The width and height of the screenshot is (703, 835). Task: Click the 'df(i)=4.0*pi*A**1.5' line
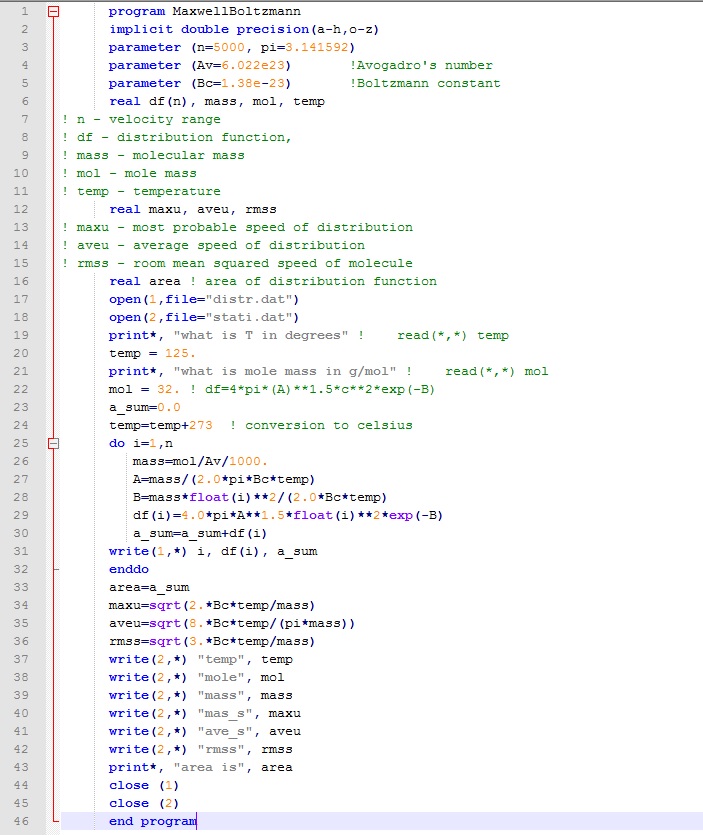tap(288, 515)
